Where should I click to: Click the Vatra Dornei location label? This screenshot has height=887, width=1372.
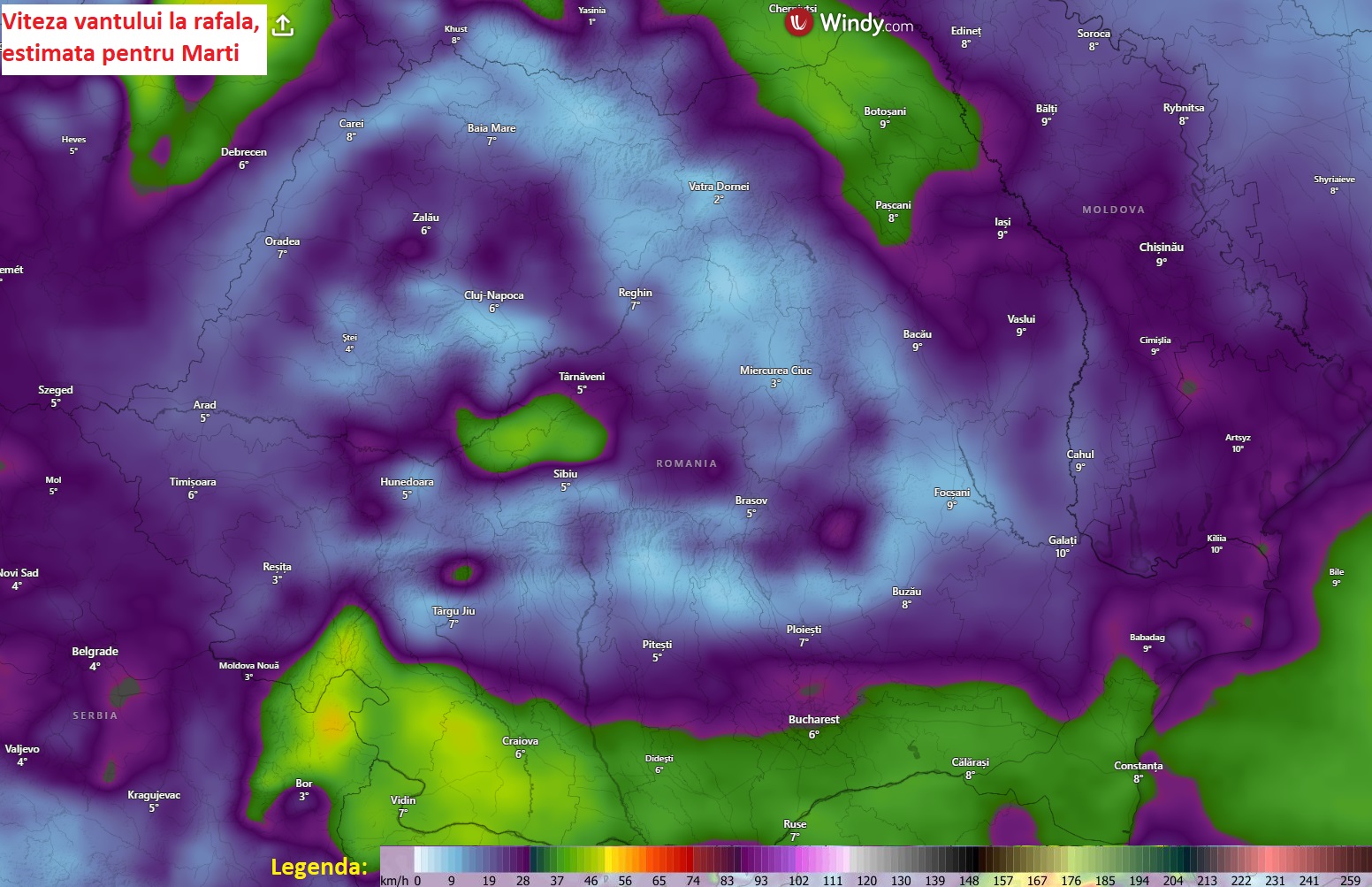coord(718,187)
